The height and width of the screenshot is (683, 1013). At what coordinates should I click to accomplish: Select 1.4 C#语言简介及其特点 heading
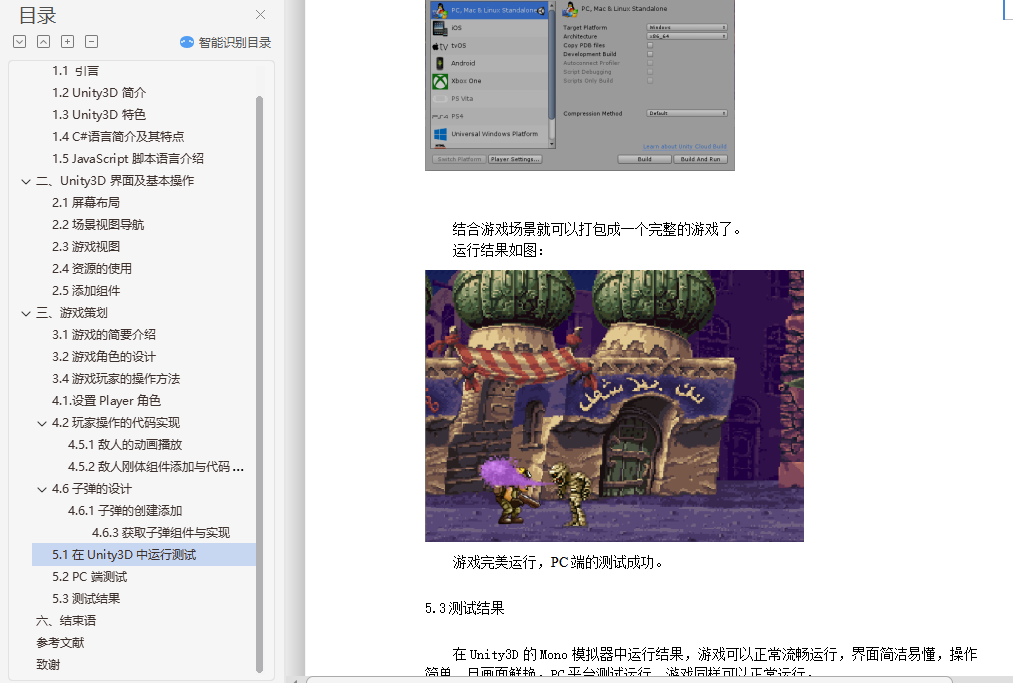[x=118, y=137]
